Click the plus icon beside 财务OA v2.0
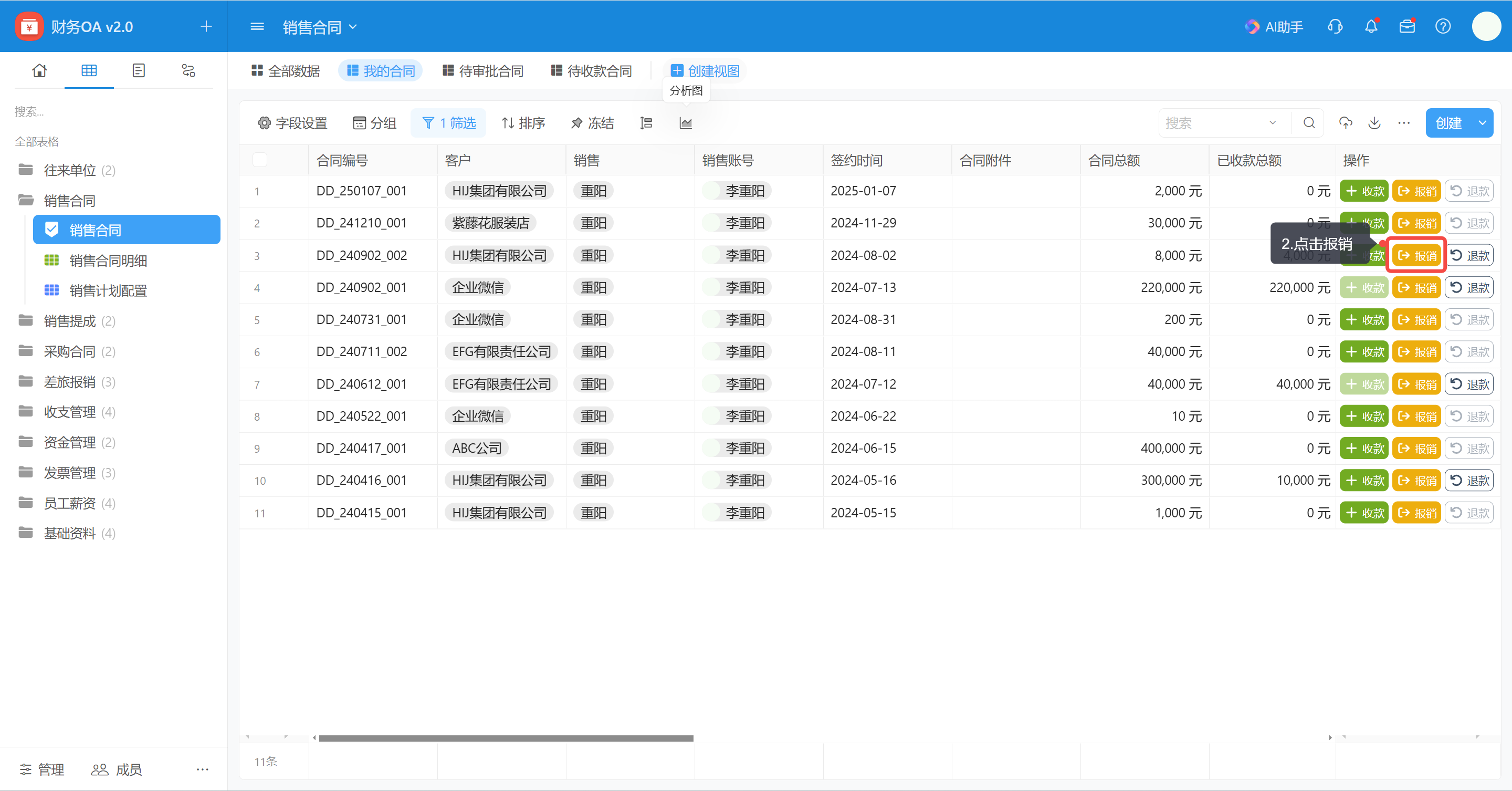Screen dimensions: 1512x791 click(206, 26)
